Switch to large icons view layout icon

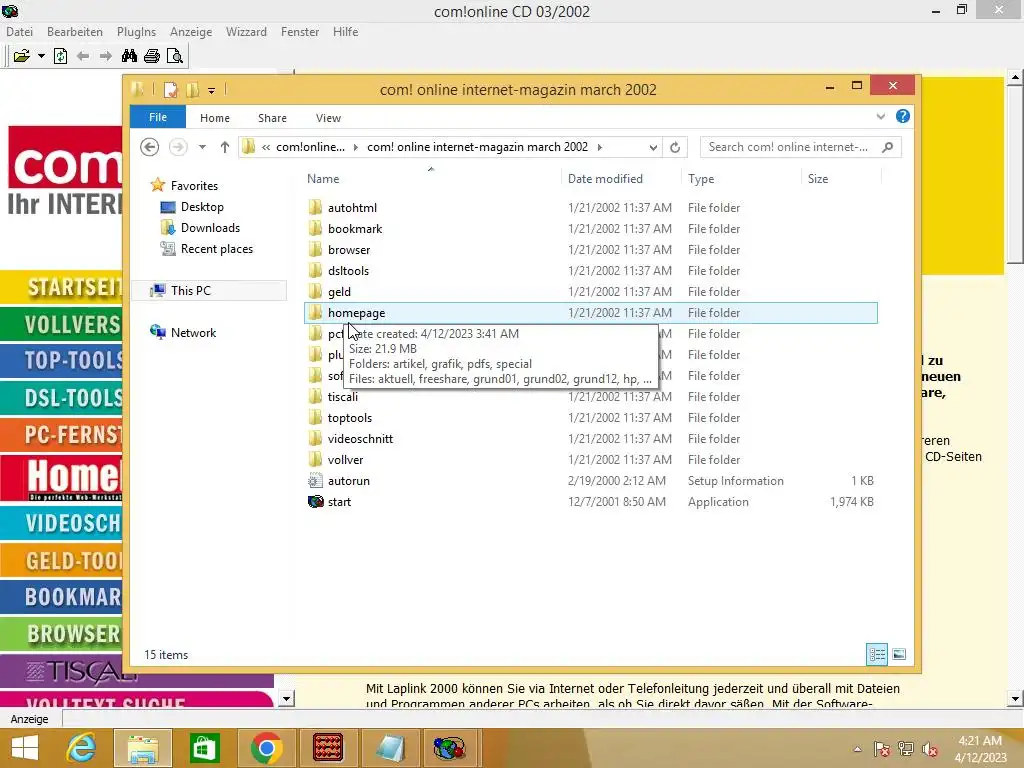(899, 654)
